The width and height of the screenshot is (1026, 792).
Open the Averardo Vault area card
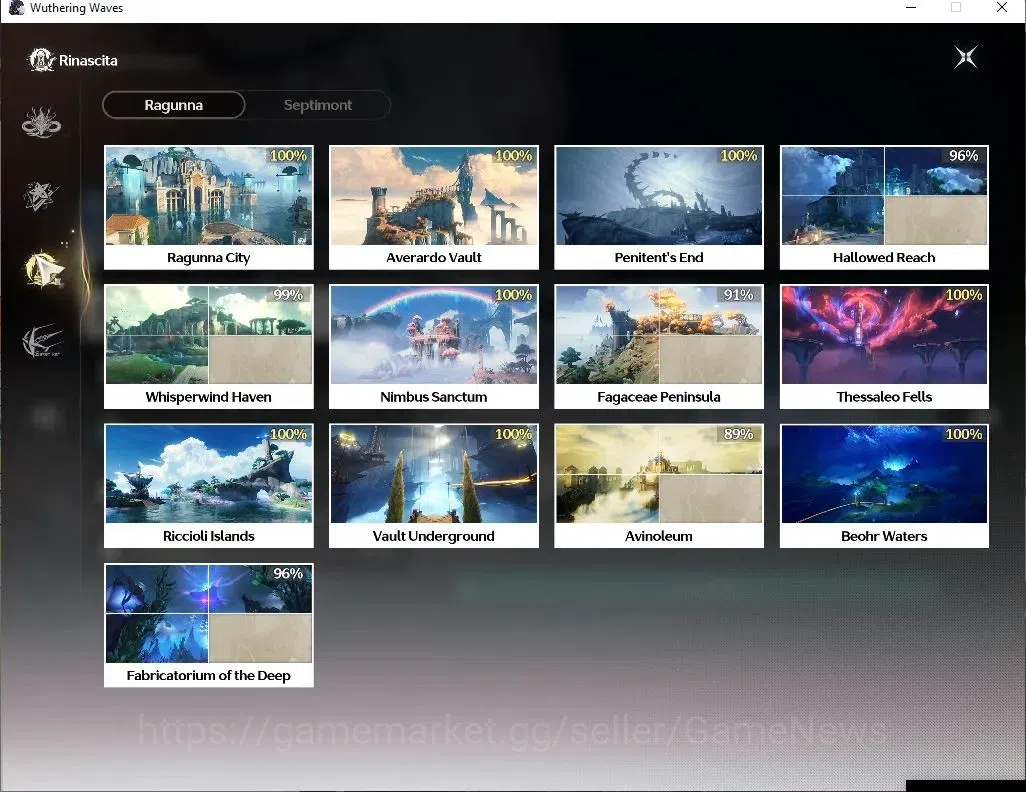(x=434, y=207)
